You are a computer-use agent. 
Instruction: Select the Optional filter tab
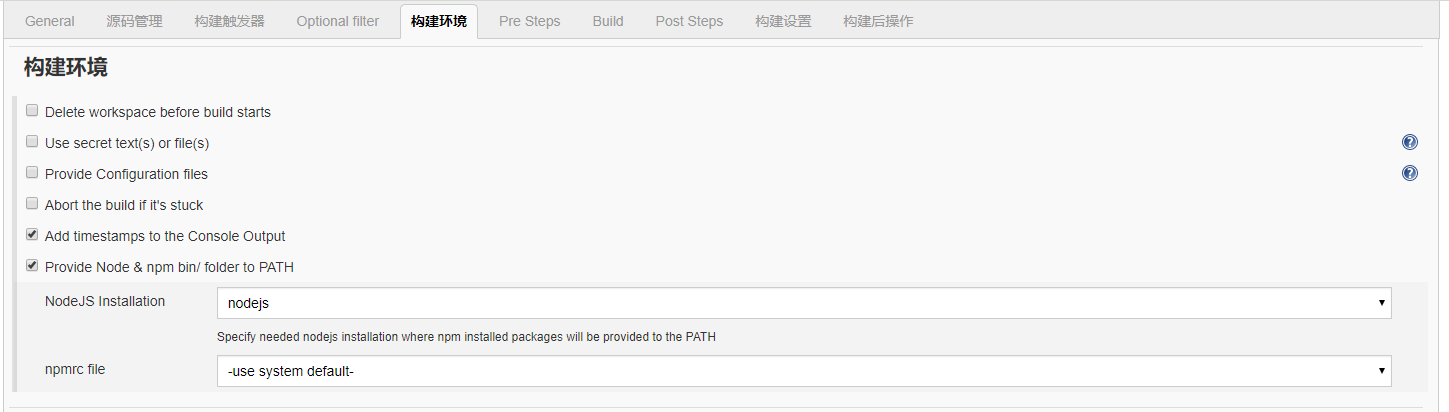click(x=338, y=21)
